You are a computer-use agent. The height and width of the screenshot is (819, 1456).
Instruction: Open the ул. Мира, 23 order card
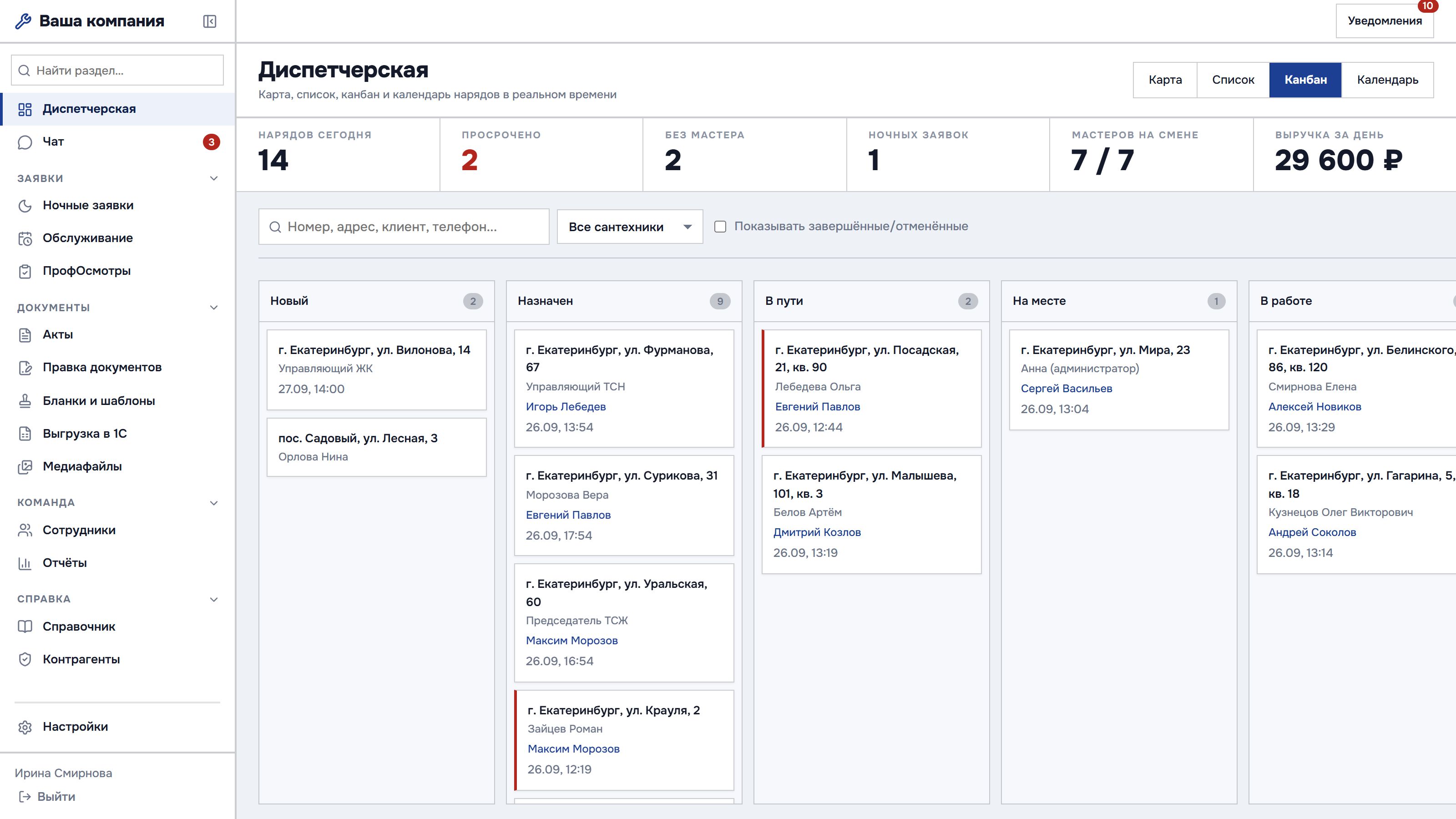pos(1118,380)
